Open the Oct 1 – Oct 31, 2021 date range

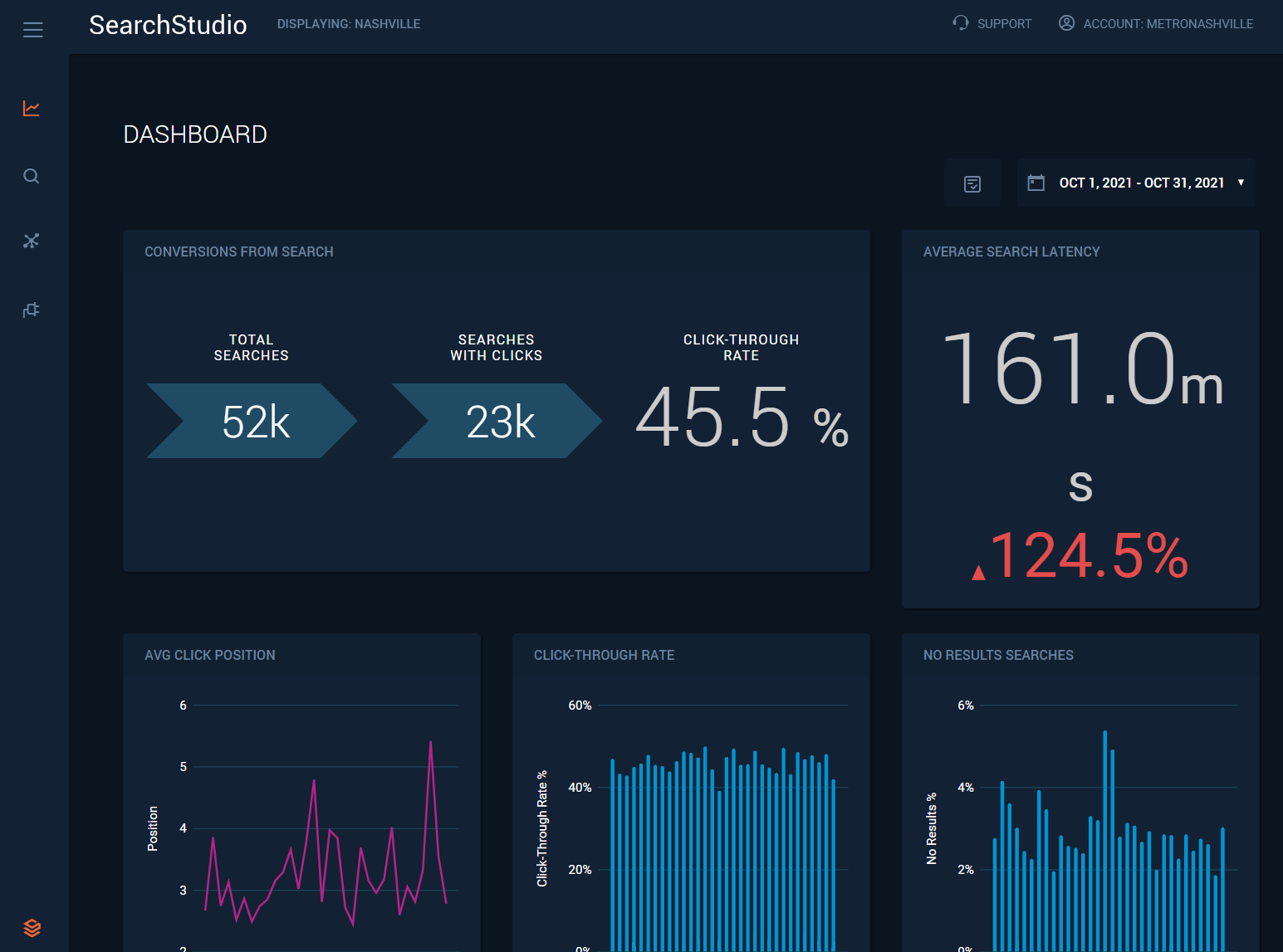click(1141, 183)
